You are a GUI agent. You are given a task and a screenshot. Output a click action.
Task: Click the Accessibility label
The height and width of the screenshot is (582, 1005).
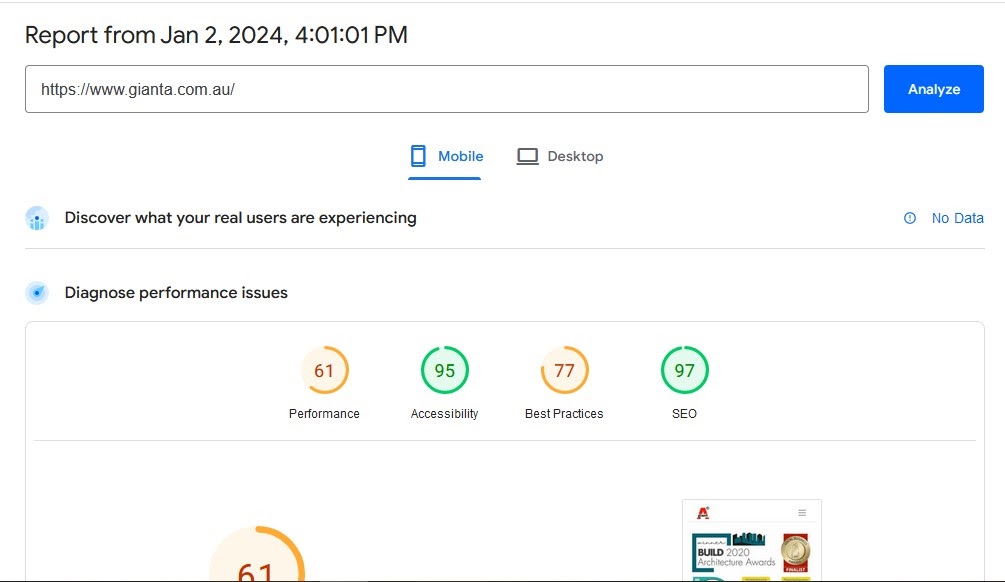pyautogui.click(x=445, y=414)
